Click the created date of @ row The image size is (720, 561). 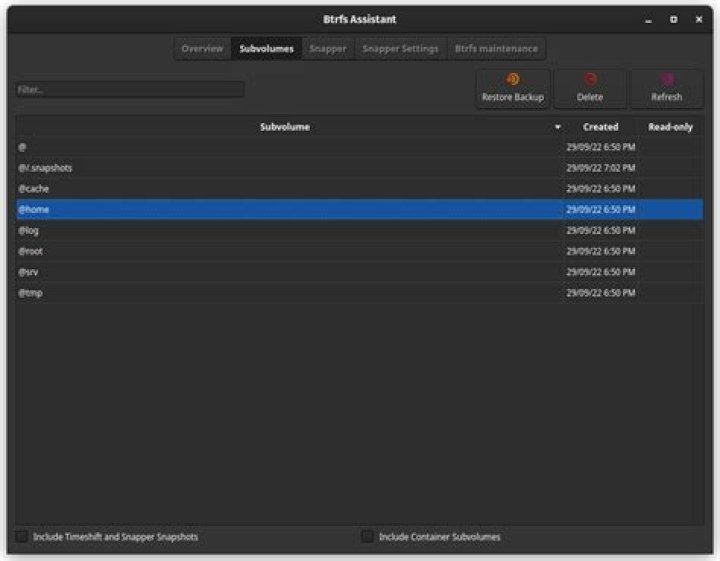pyautogui.click(x=601, y=147)
